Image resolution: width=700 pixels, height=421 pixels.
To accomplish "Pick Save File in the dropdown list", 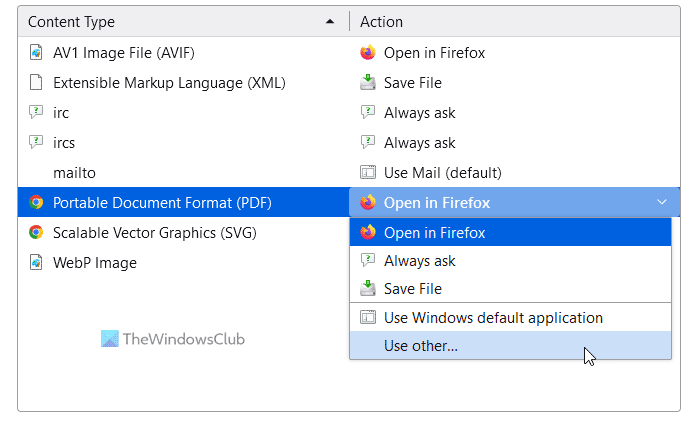I will 412,289.
